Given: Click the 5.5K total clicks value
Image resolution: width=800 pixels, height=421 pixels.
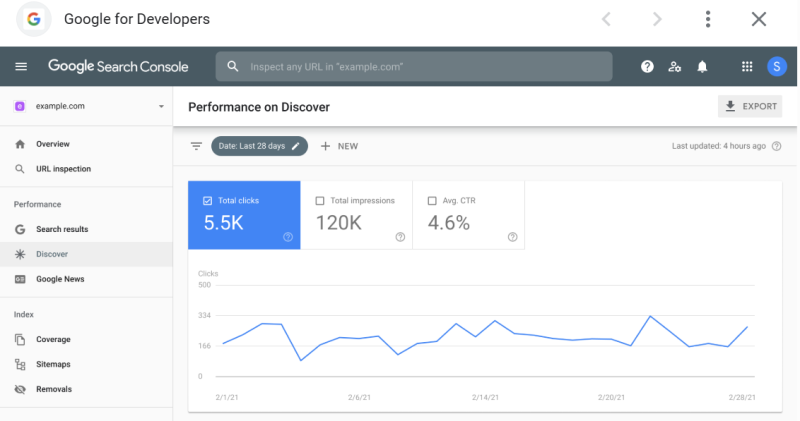Looking at the screenshot, I should click(223, 223).
